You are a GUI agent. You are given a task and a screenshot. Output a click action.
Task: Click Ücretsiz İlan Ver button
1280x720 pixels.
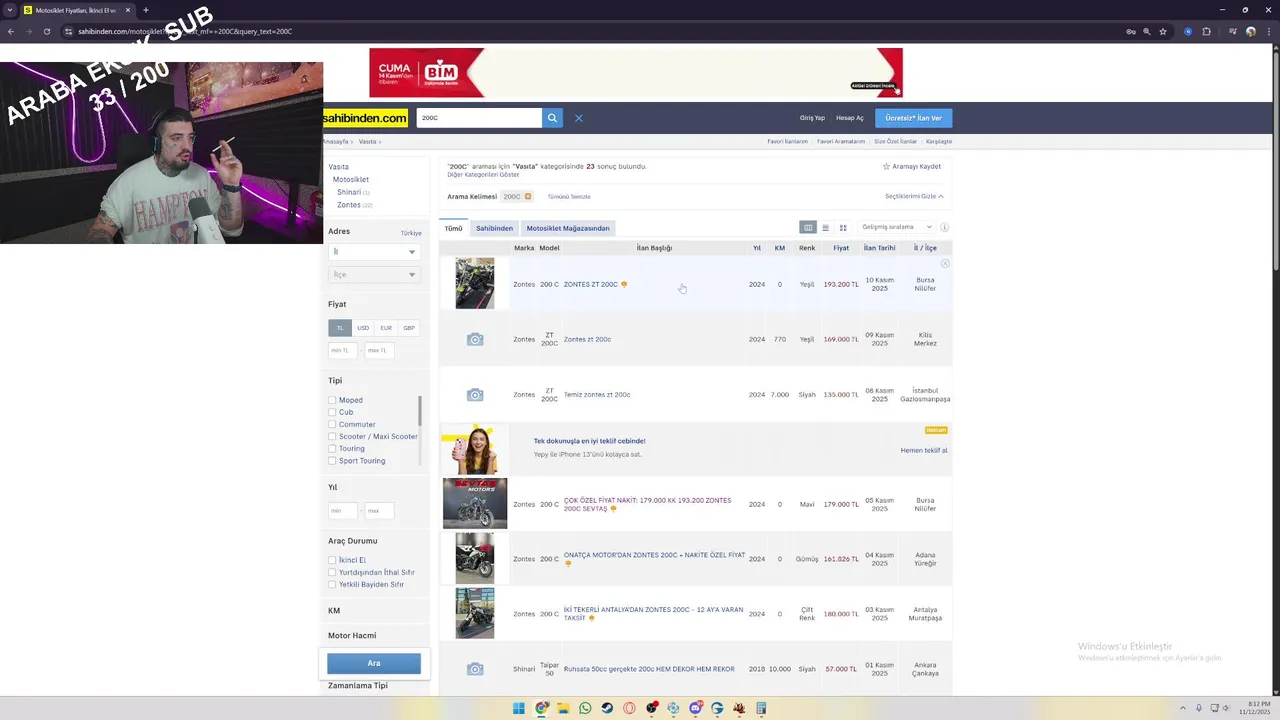pos(913,118)
